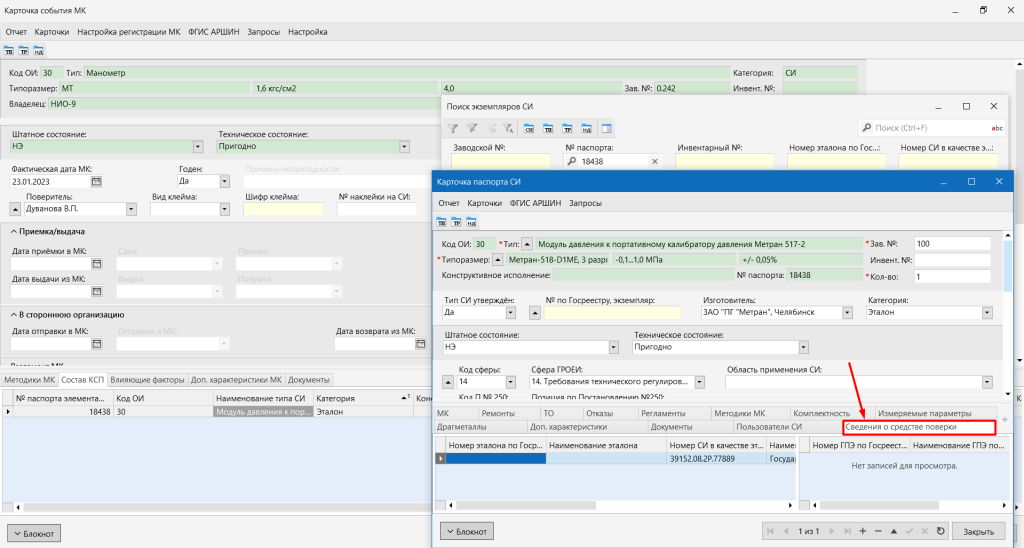1024x548 pixels.
Task: Open calendar for Дата возврата из МК
Action: click(x=420, y=344)
